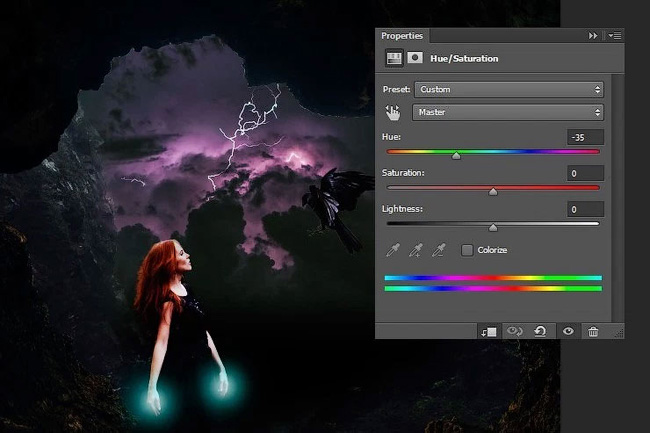Image resolution: width=650 pixels, height=433 pixels.
Task: Open the Preset dropdown showing Custom
Action: [x=509, y=90]
